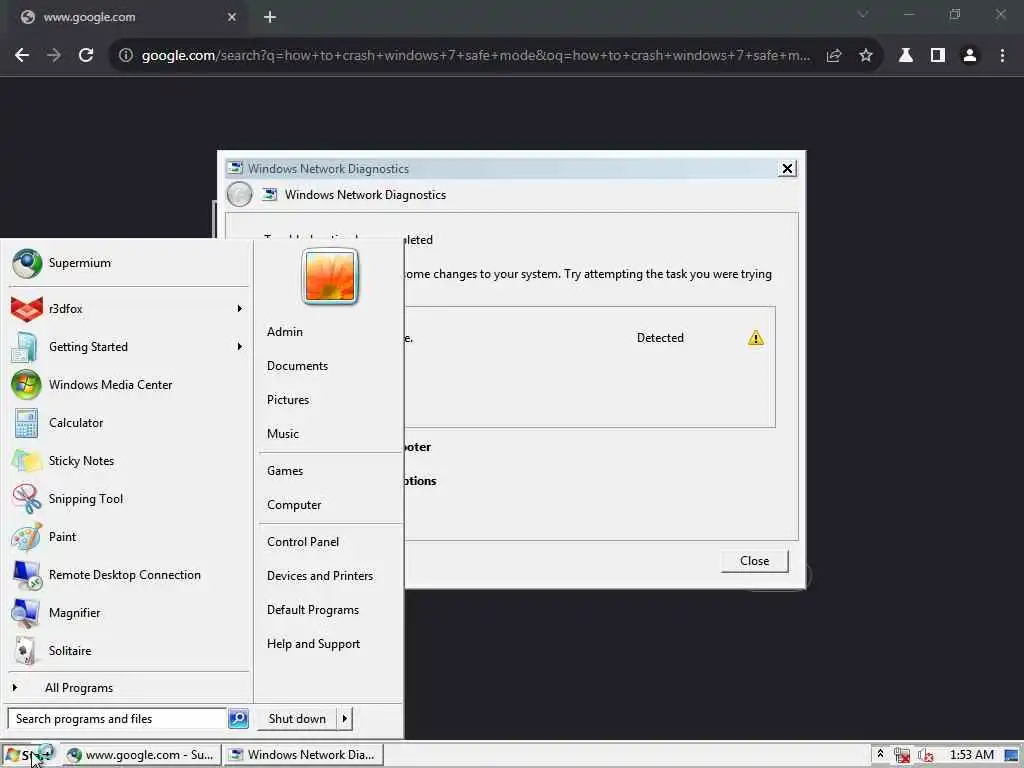This screenshot has height=768, width=1024.
Task: Launch Windows Media Center
Action: coord(128,385)
